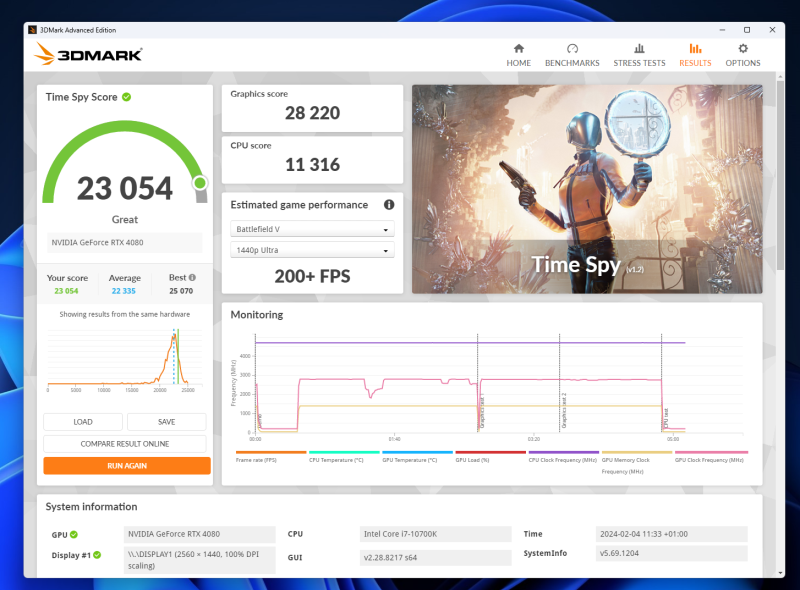Click the green score gauge end knob

point(200,183)
